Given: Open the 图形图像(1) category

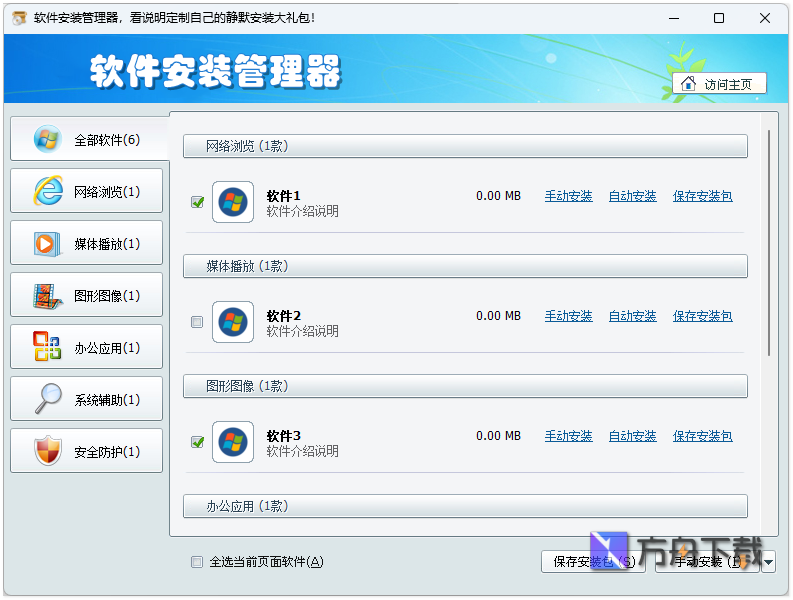Looking at the screenshot, I should tap(86, 295).
